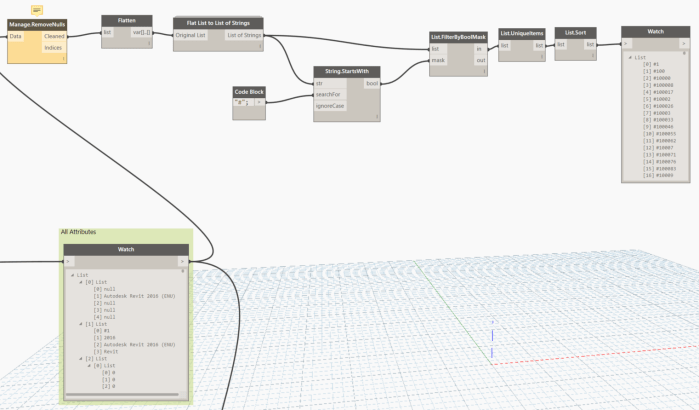Select the ignoreCase input on String.StartsWith
Image resolution: width=699 pixels, height=410 pixels.
coord(328,106)
